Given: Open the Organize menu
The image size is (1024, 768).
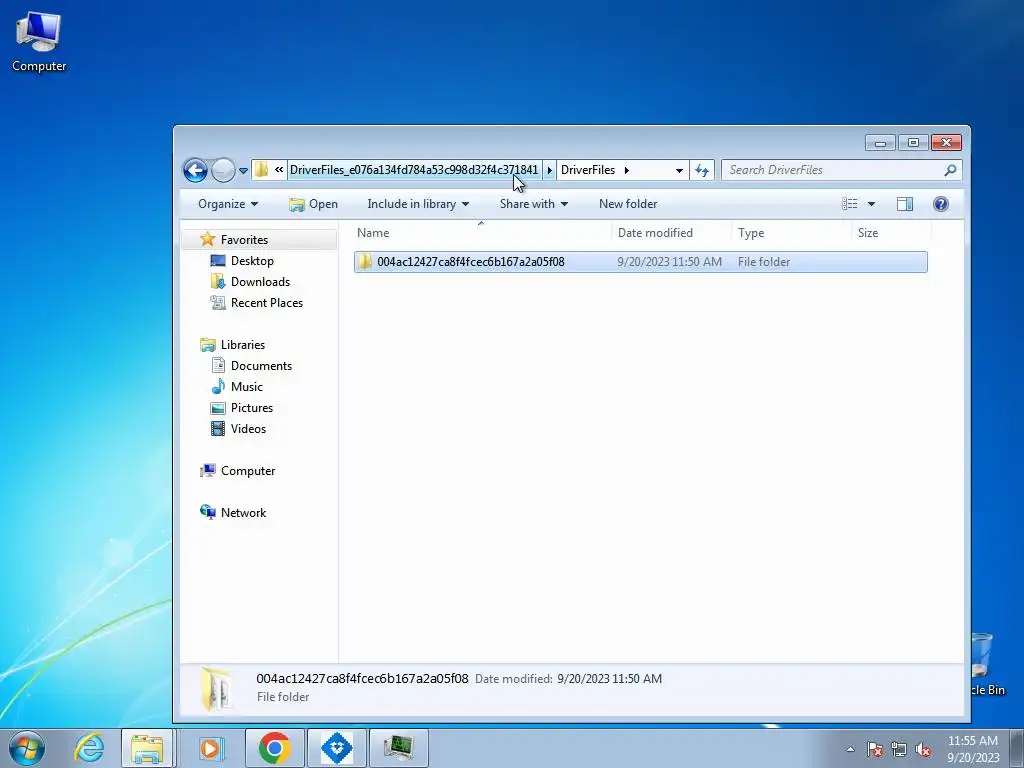Looking at the screenshot, I should tap(228, 204).
